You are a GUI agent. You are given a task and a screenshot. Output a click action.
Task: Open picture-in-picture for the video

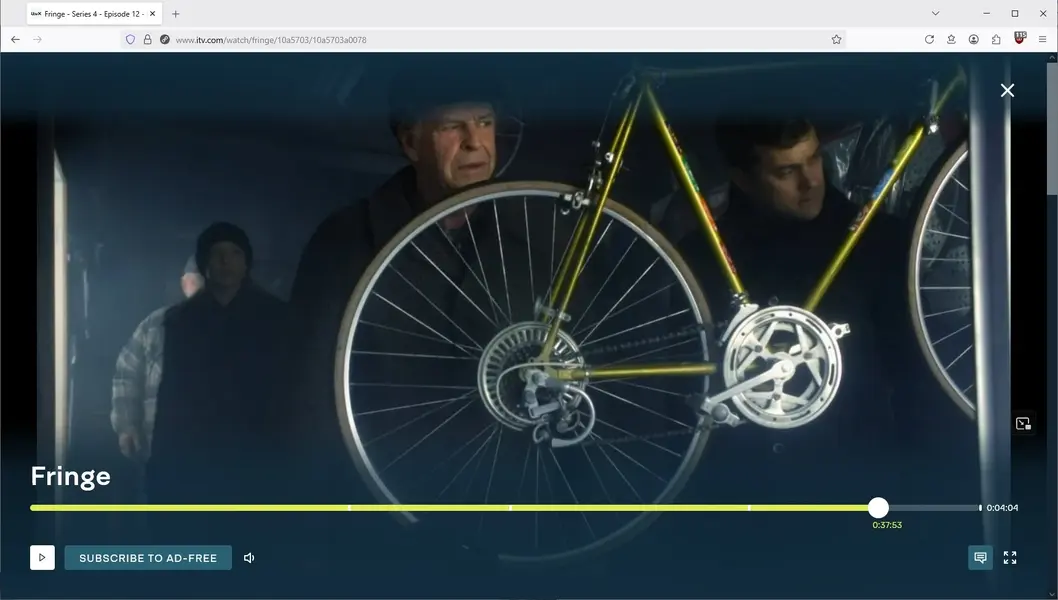[x=1023, y=424]
